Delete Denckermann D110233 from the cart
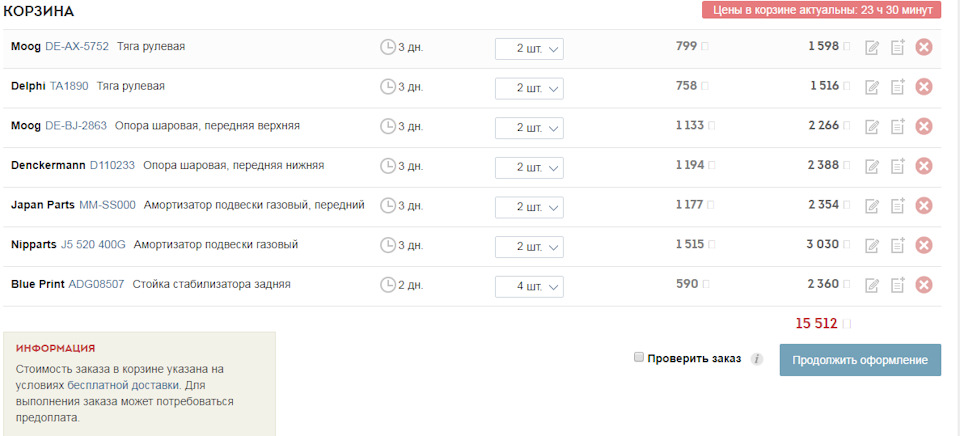Viewport: 960px width, 436px height. [x=924, y=166]
